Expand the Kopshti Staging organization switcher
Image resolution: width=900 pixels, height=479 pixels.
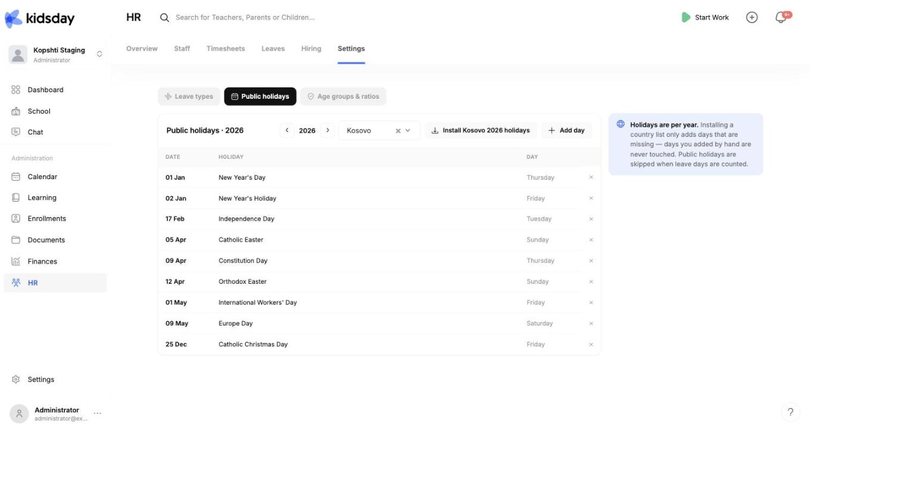99,54
